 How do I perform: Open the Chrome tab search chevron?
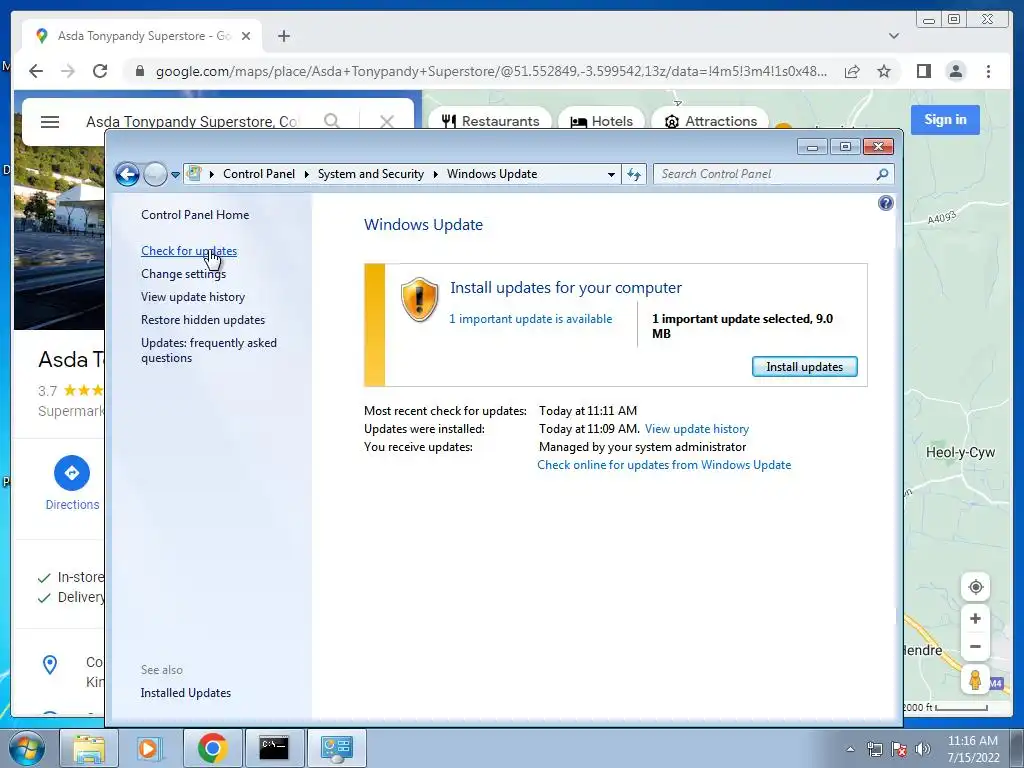pos(894,36)
